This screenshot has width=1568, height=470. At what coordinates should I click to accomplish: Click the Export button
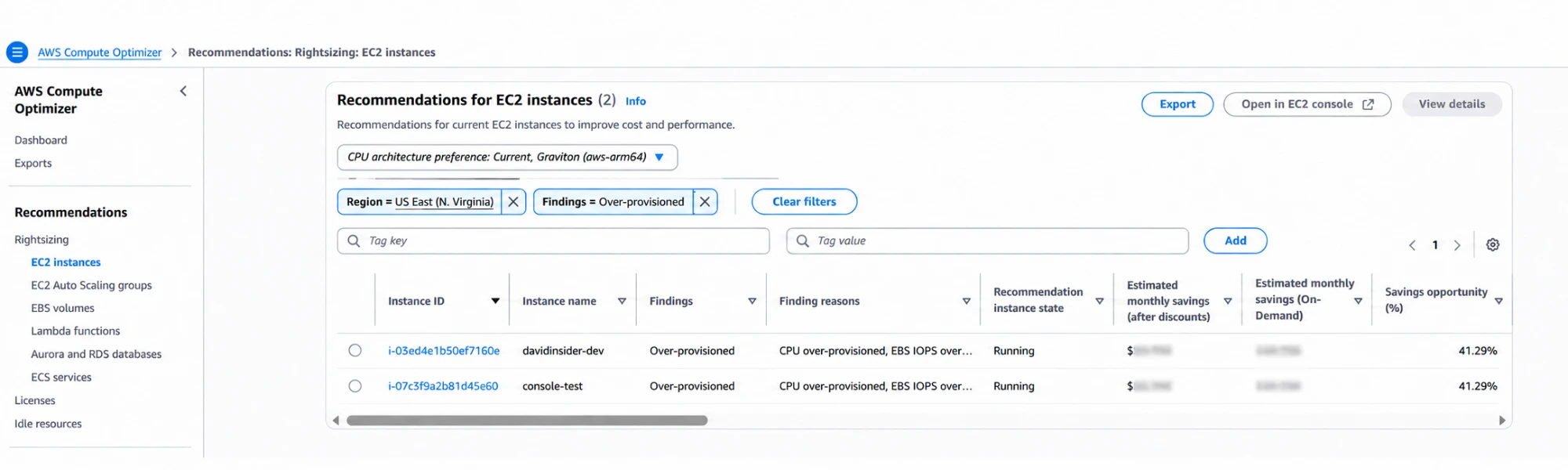point(1178,104)
